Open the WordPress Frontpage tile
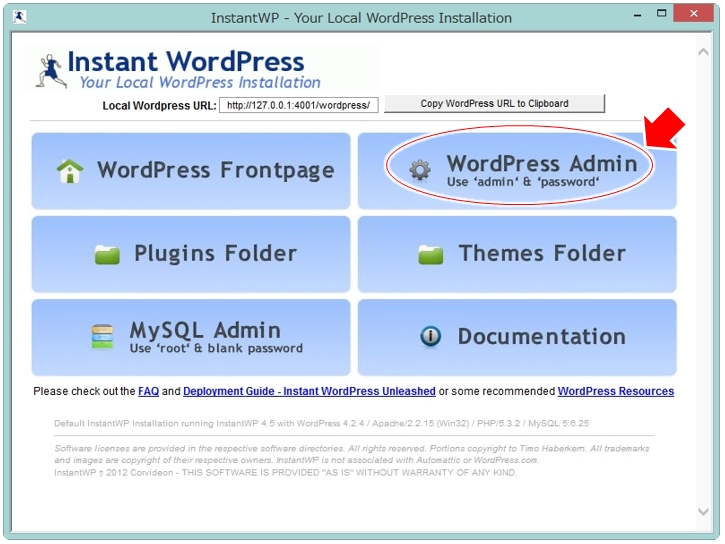This screenshot has height=544, width=725. (x=191, y=171)
